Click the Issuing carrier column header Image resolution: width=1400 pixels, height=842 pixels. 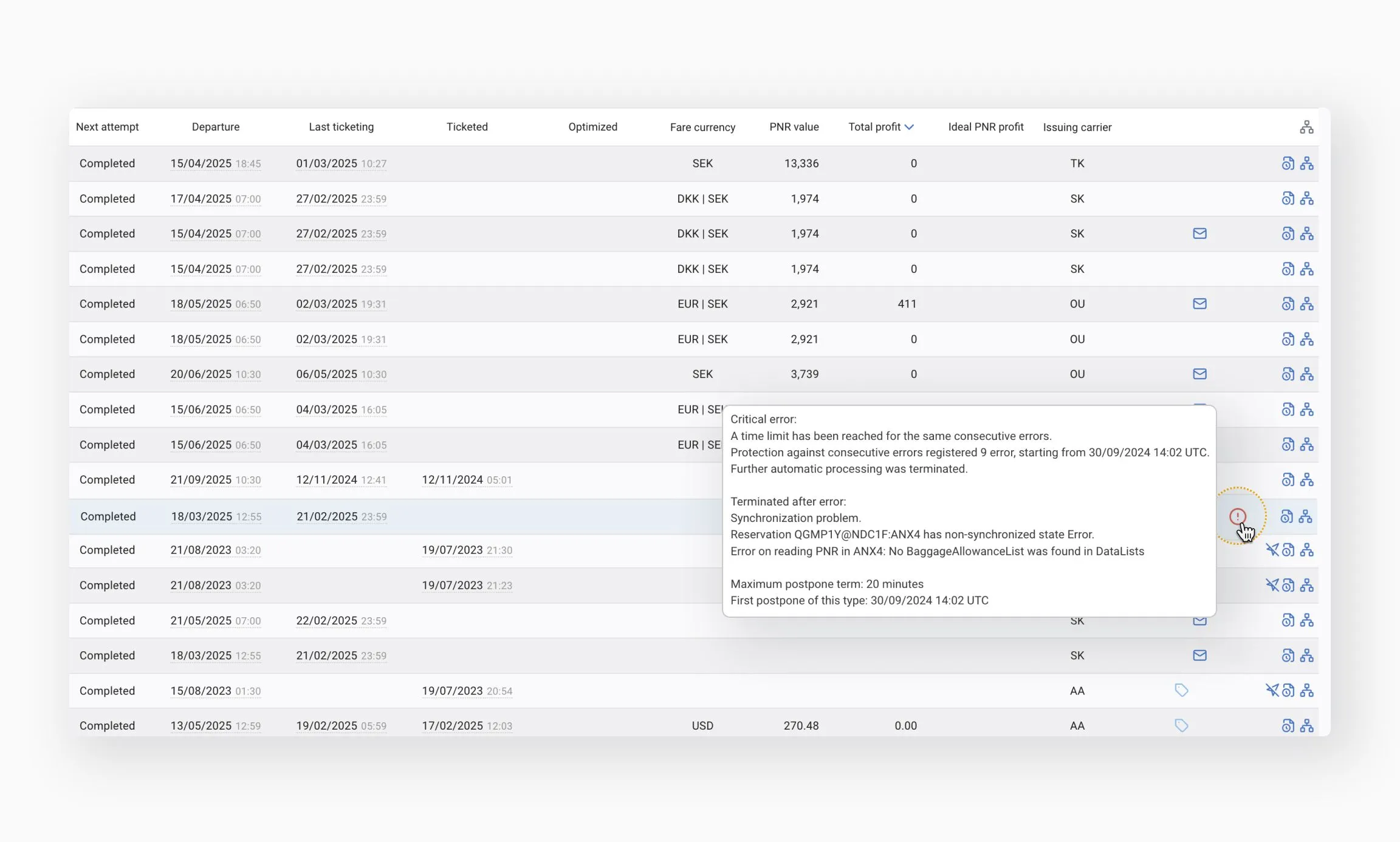pyautogui.click(x=1077, y=128)
